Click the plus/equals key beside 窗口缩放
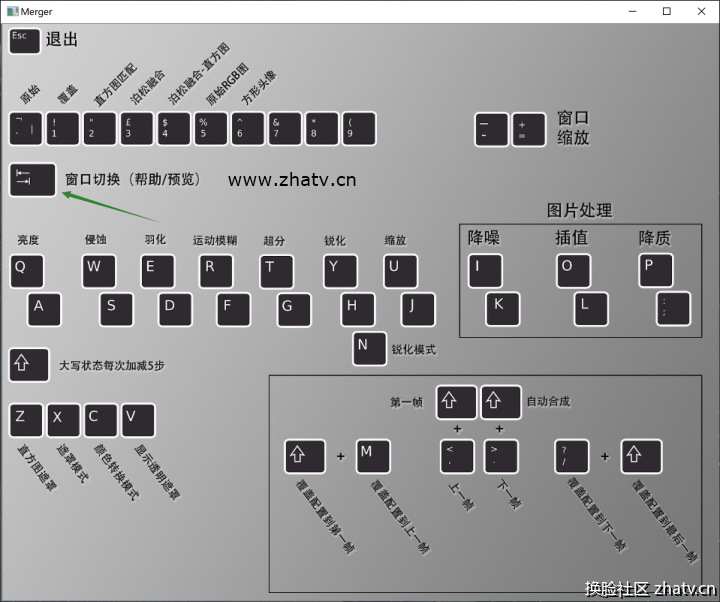This screenshot has width=720, height=602. coord(529,130)
